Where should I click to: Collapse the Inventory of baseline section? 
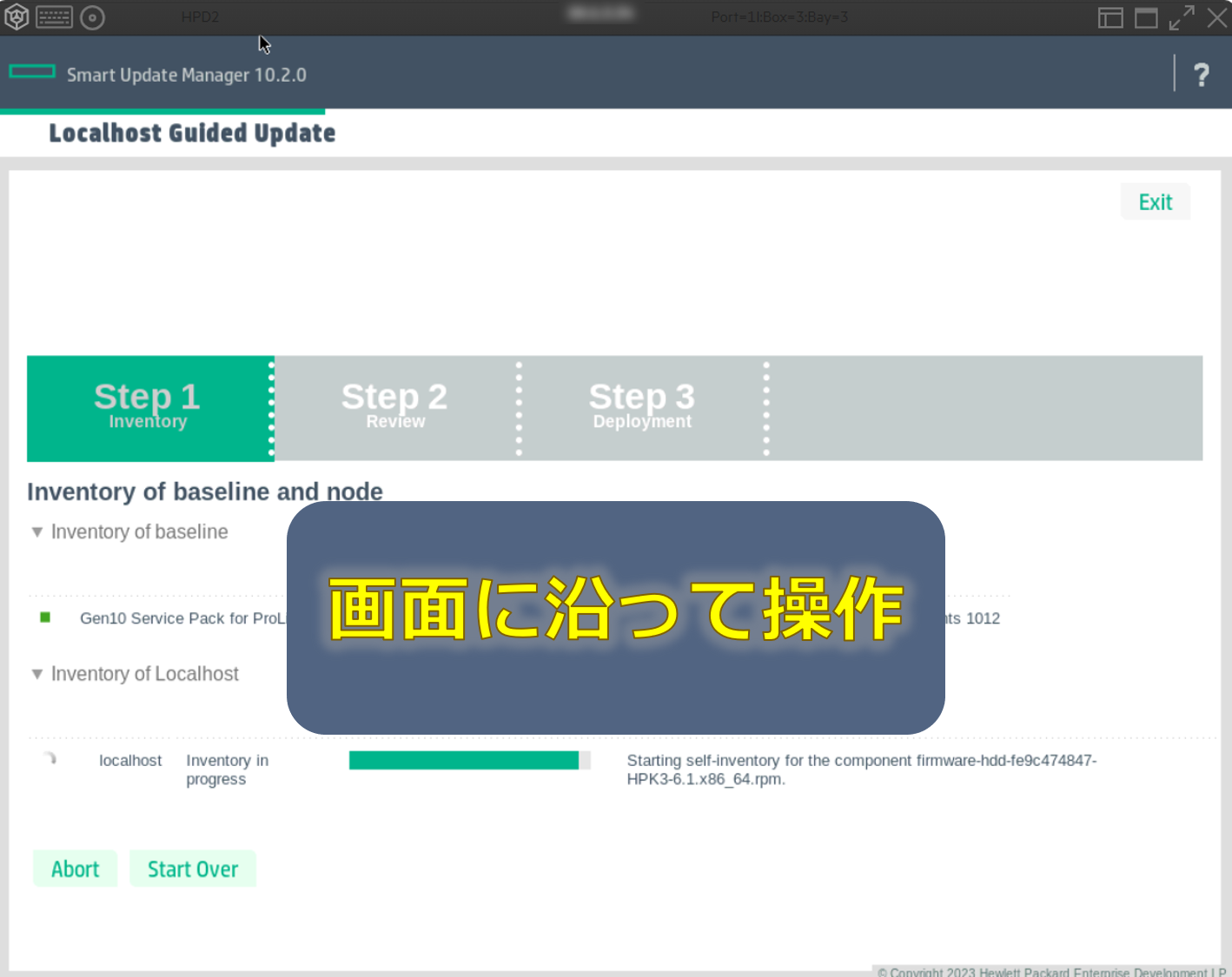click(37, 532)
